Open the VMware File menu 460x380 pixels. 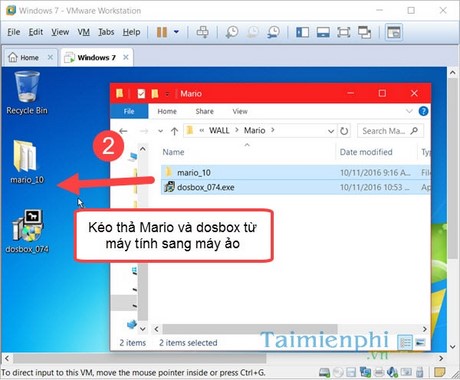click(x=14, y=32)
